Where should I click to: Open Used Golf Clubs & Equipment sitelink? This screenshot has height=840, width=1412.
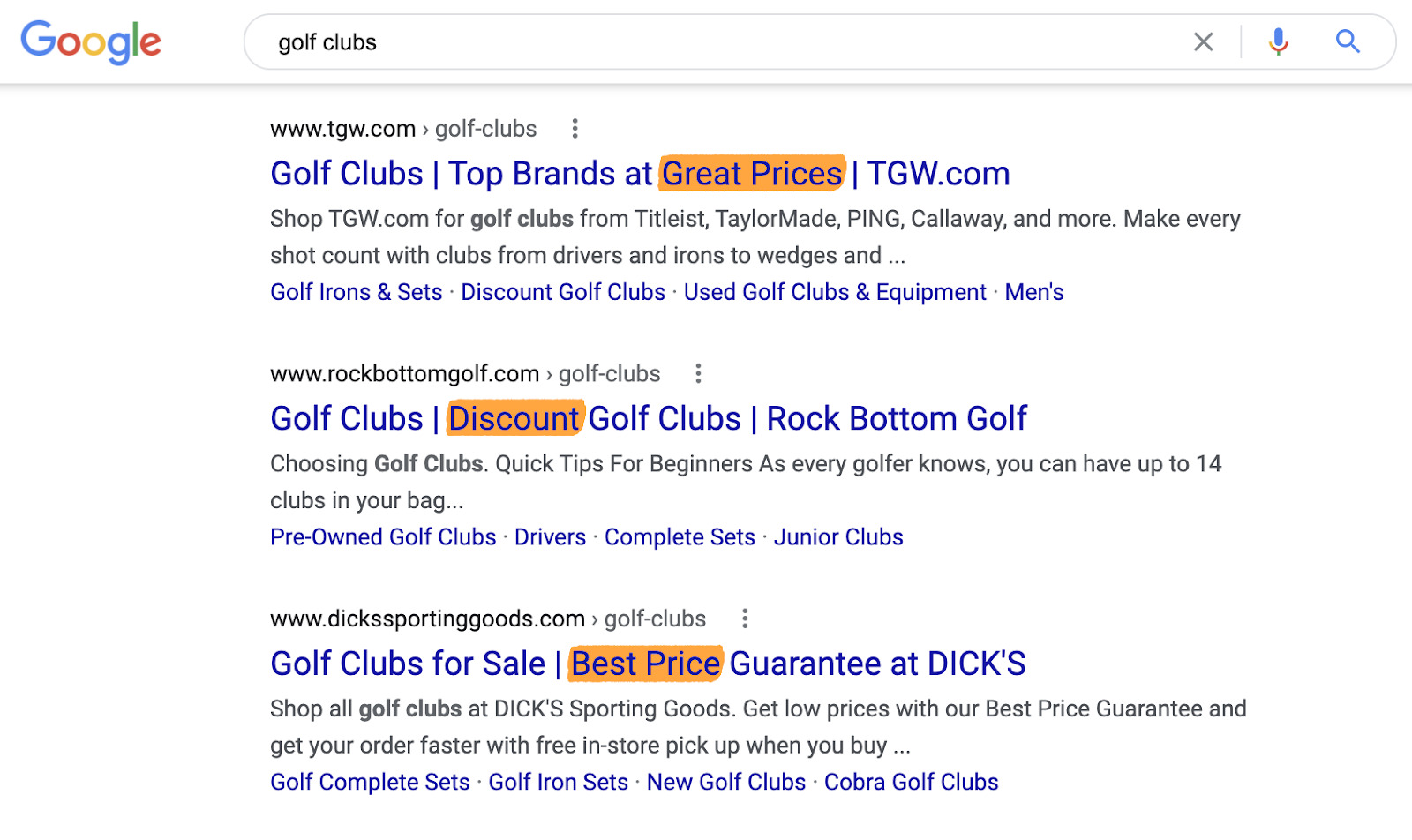pyautogui.click(x=835, y=292)
